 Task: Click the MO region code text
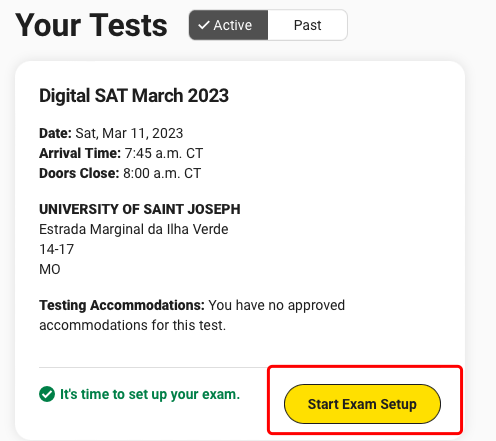[x=50, y=269]
